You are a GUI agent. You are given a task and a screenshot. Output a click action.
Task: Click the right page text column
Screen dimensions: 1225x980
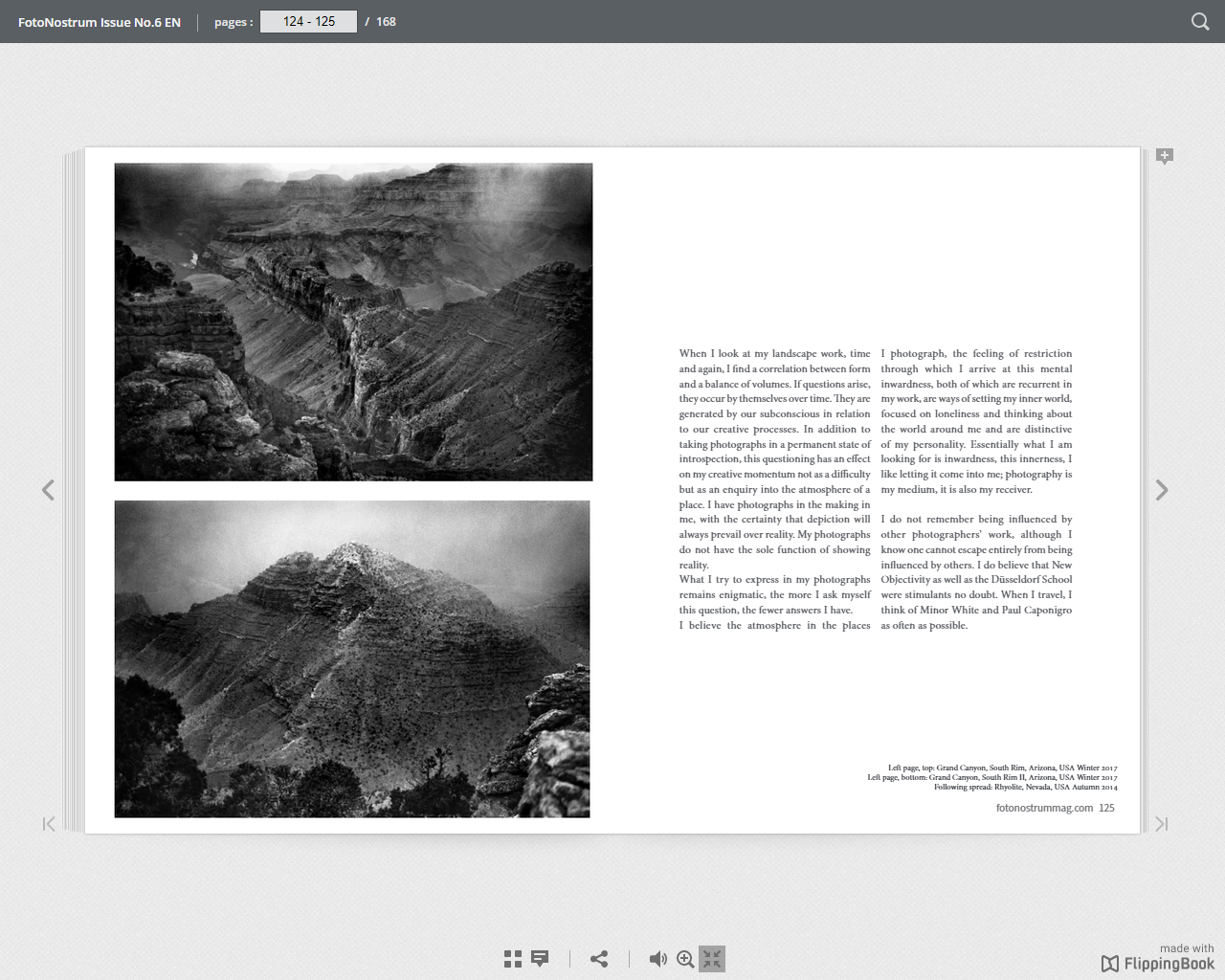(976, 489)
